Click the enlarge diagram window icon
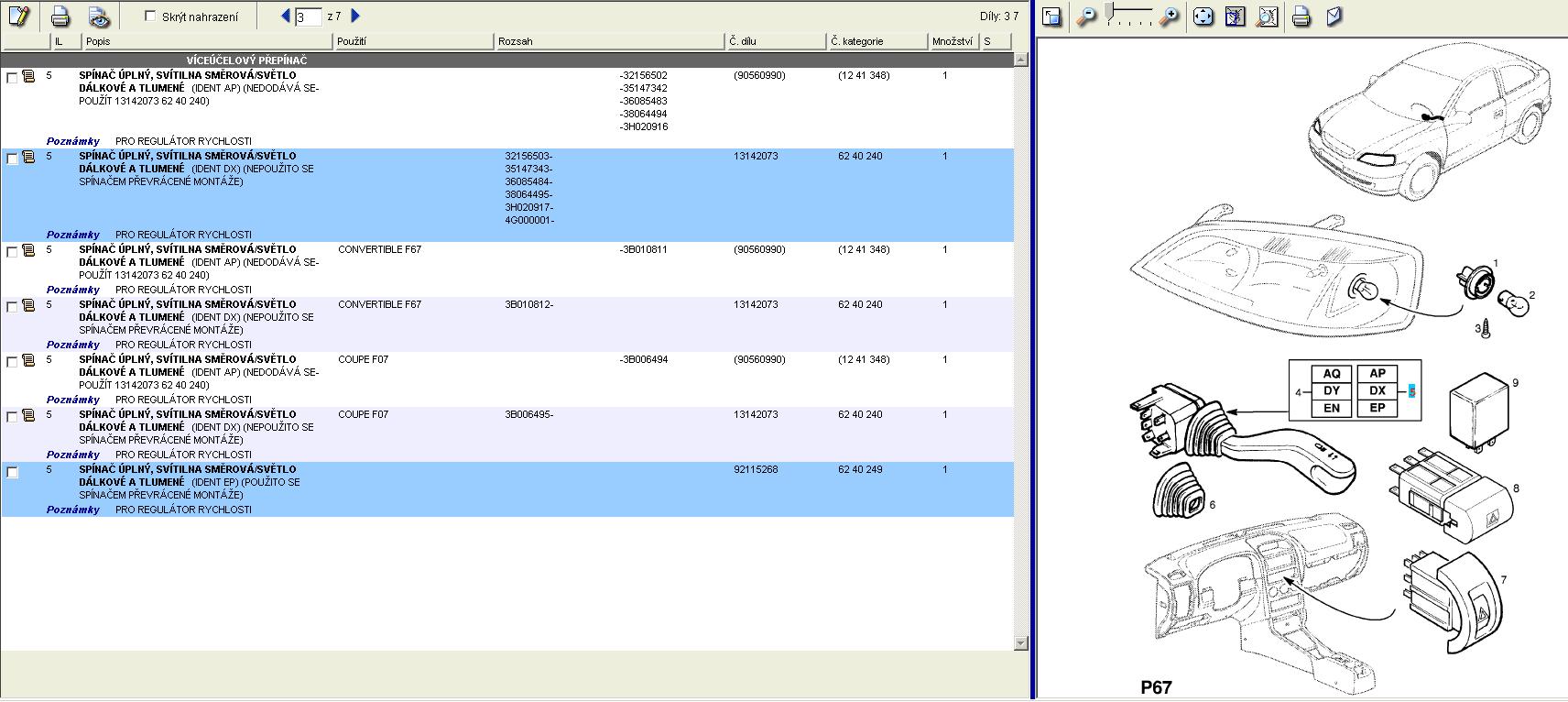Image resolution: width=1568 pixels, height=702 pixels. pos(1052,16)
